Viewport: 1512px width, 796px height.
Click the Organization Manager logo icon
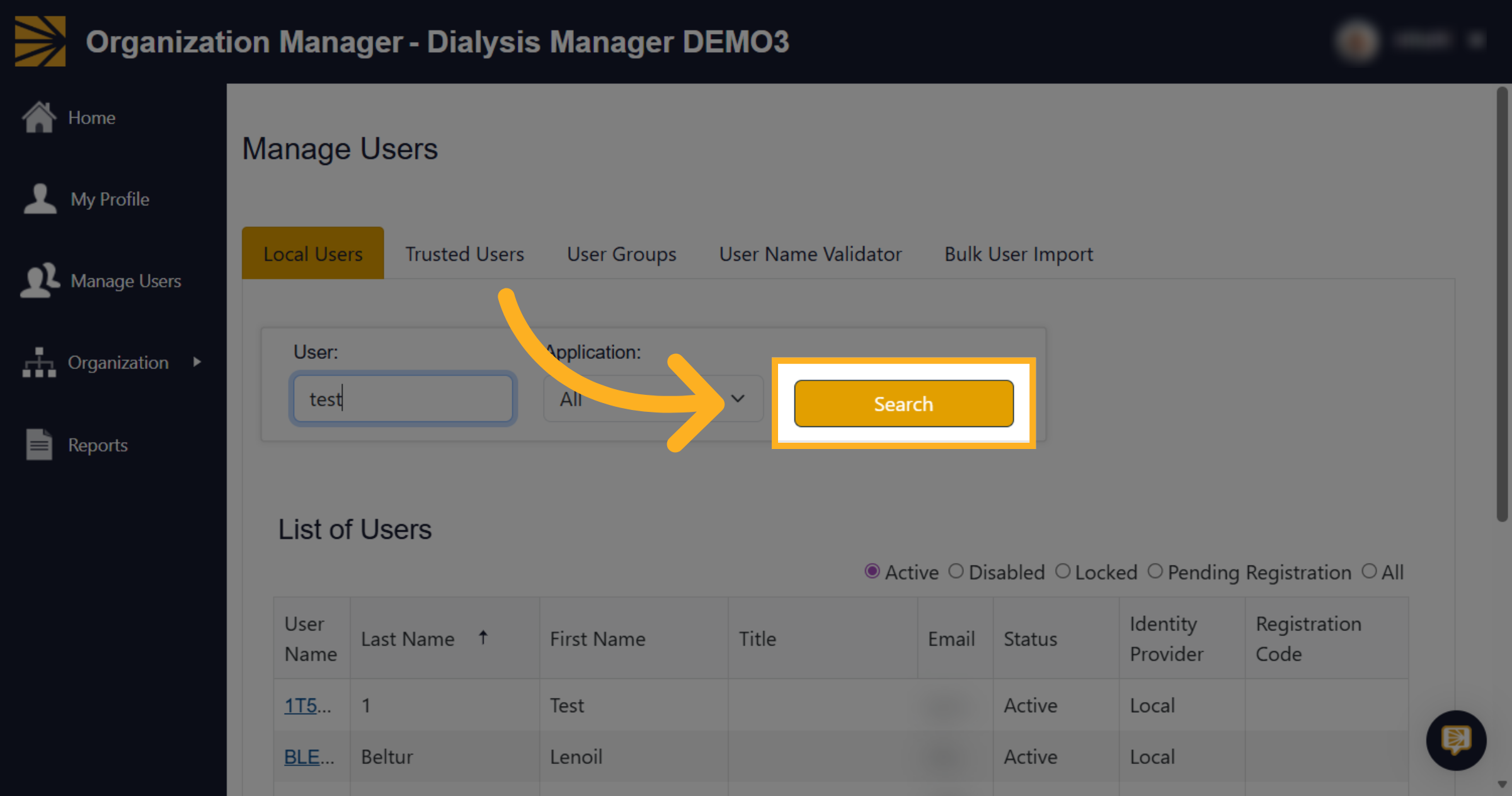click(x=40, y=42)
